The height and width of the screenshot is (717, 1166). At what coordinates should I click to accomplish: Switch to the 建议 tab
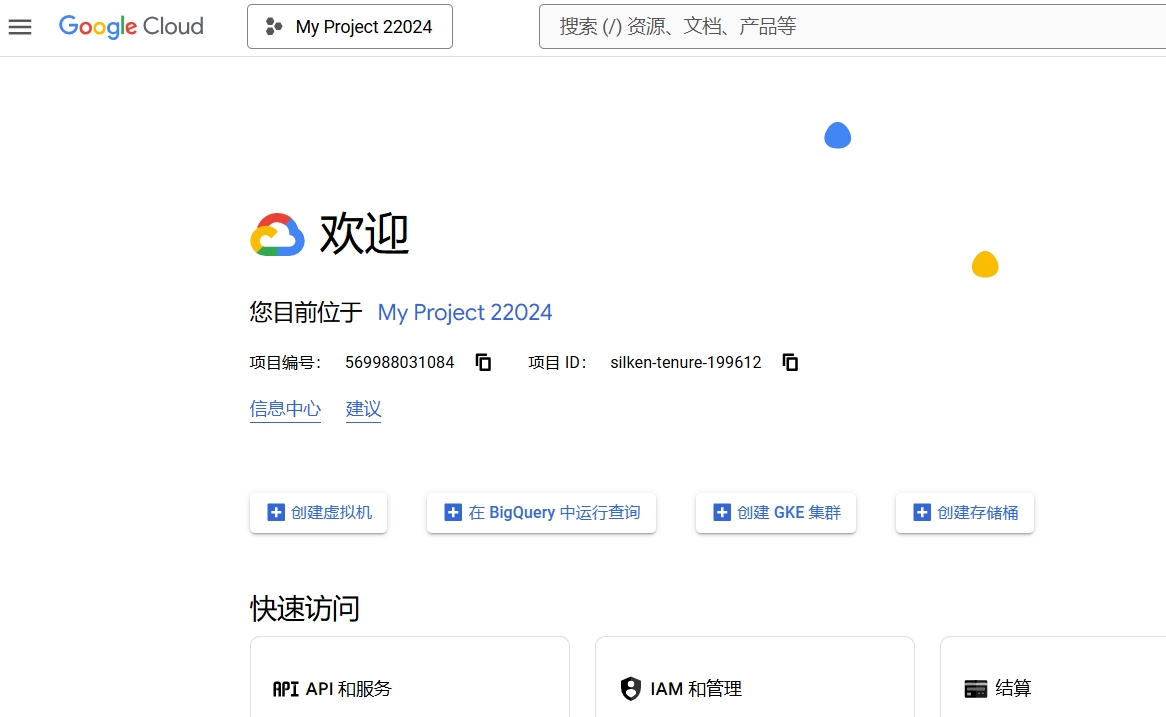coord(363,409)
